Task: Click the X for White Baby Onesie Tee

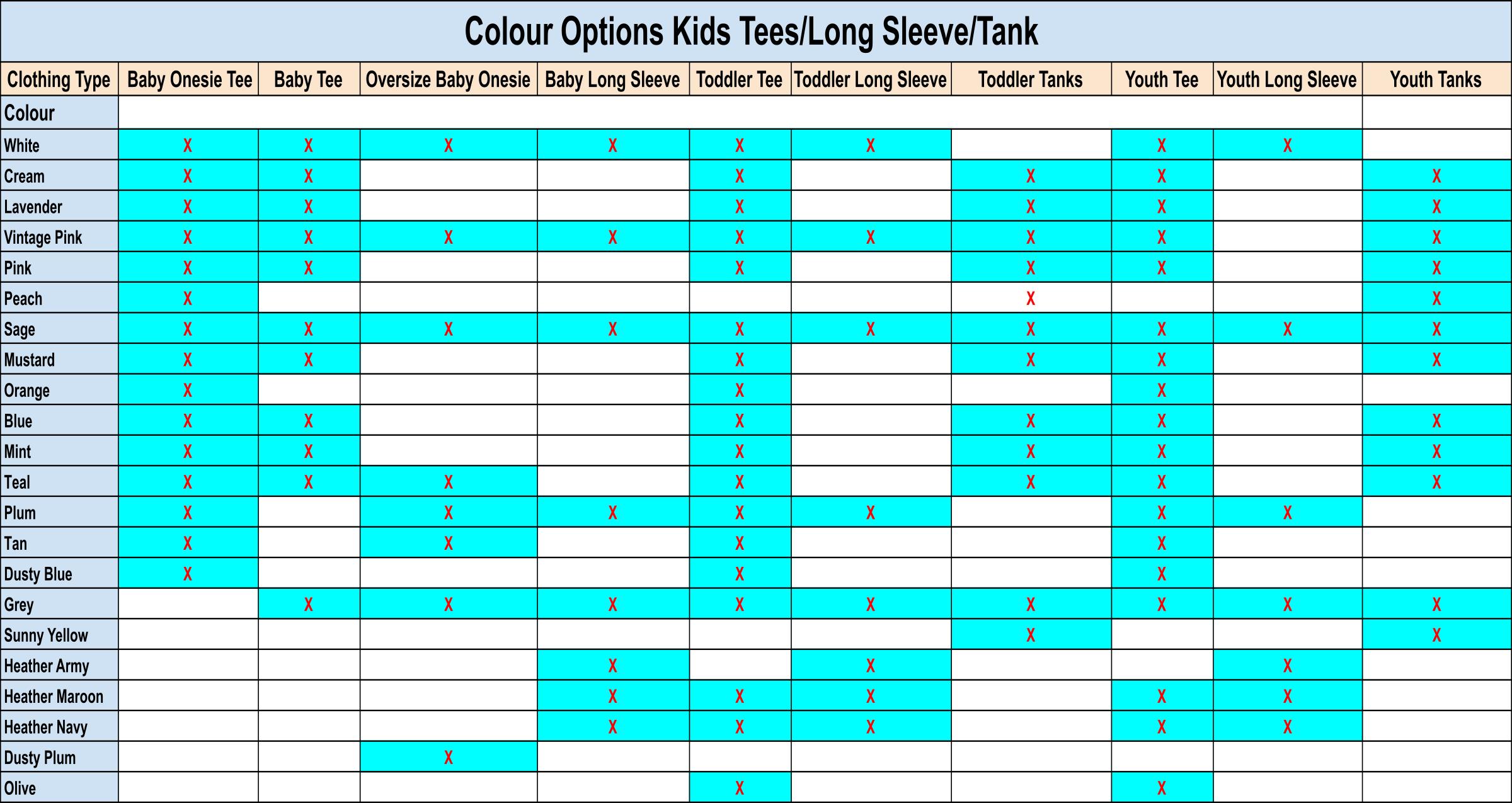Action: pyautogui.click(x=188, y=145)
